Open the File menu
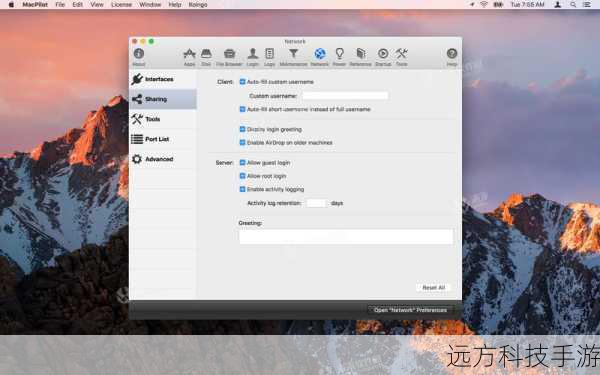 [x=60, y=5]
